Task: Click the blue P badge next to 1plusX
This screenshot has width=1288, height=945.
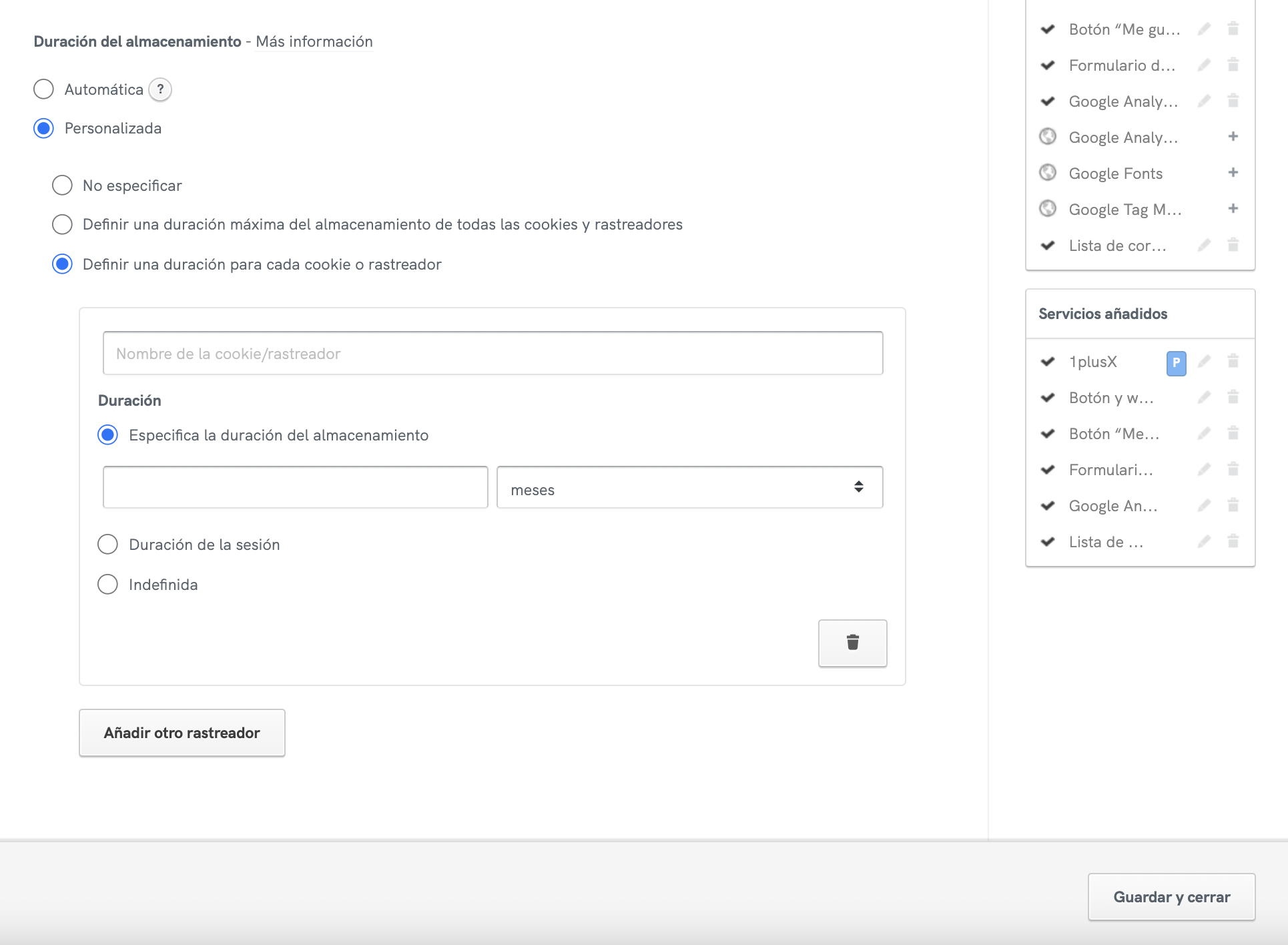Action: [1176, 363]
